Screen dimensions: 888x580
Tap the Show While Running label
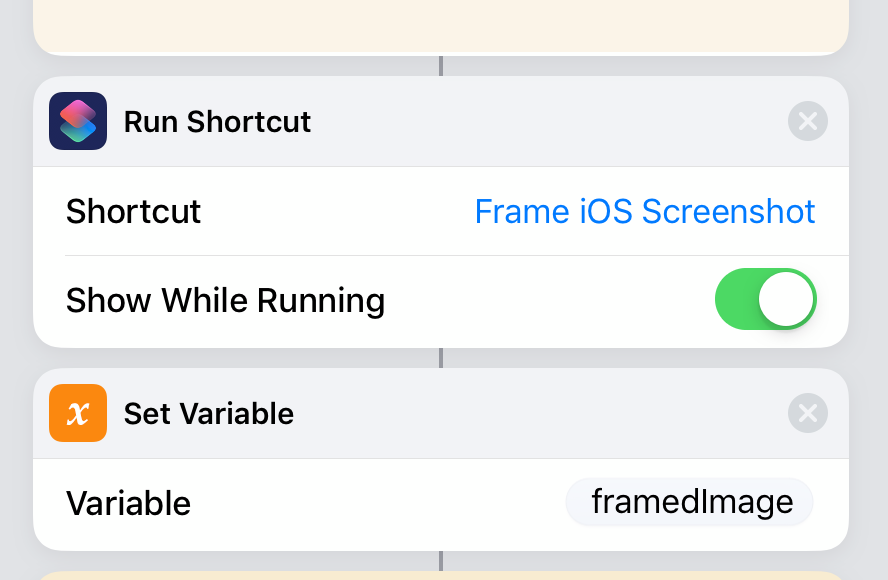[x=225, y=300]
